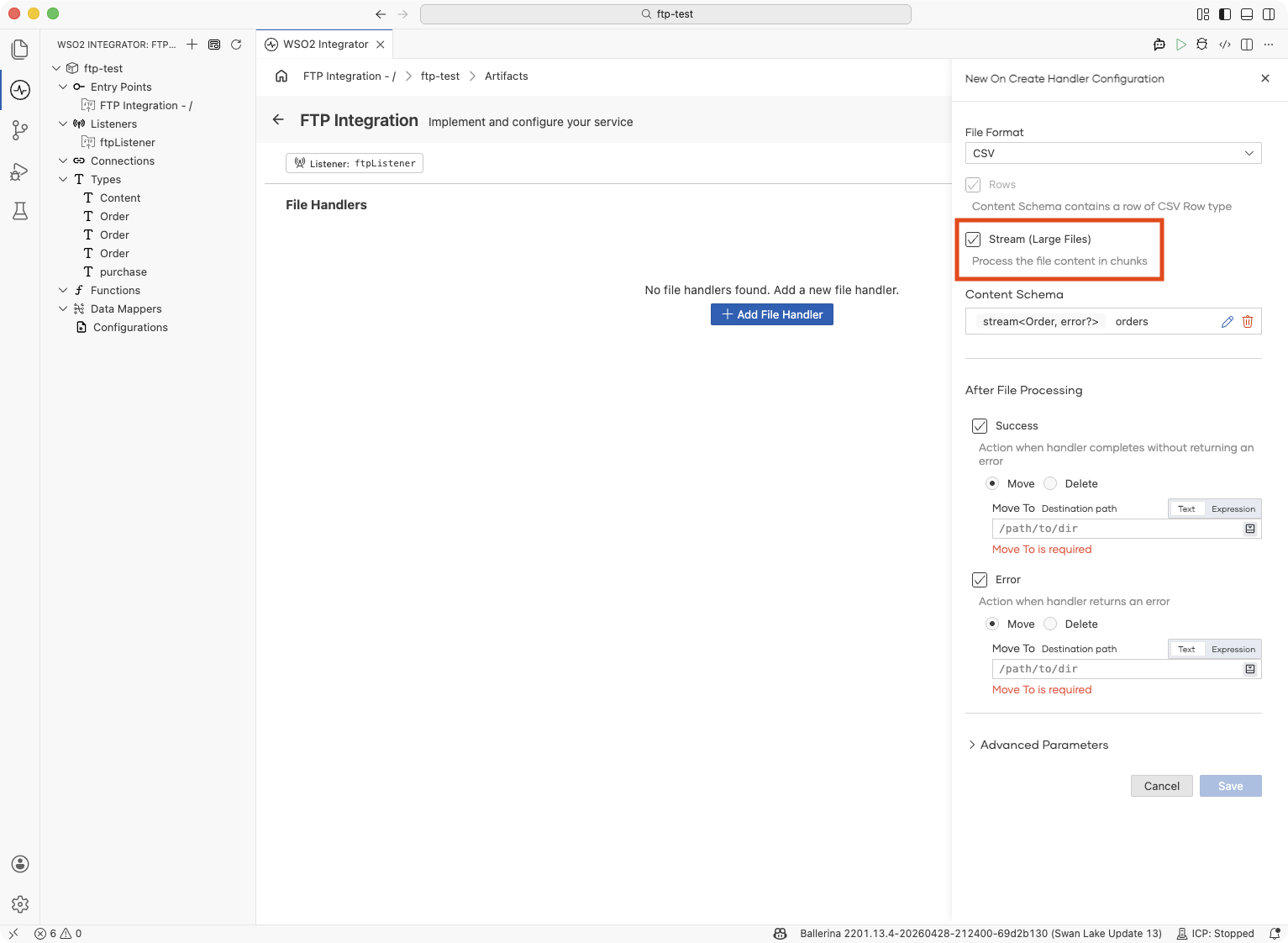This screenshot has height=943, width=1288.
Task: Collapse the Listeners tree node
Action: 63,124
